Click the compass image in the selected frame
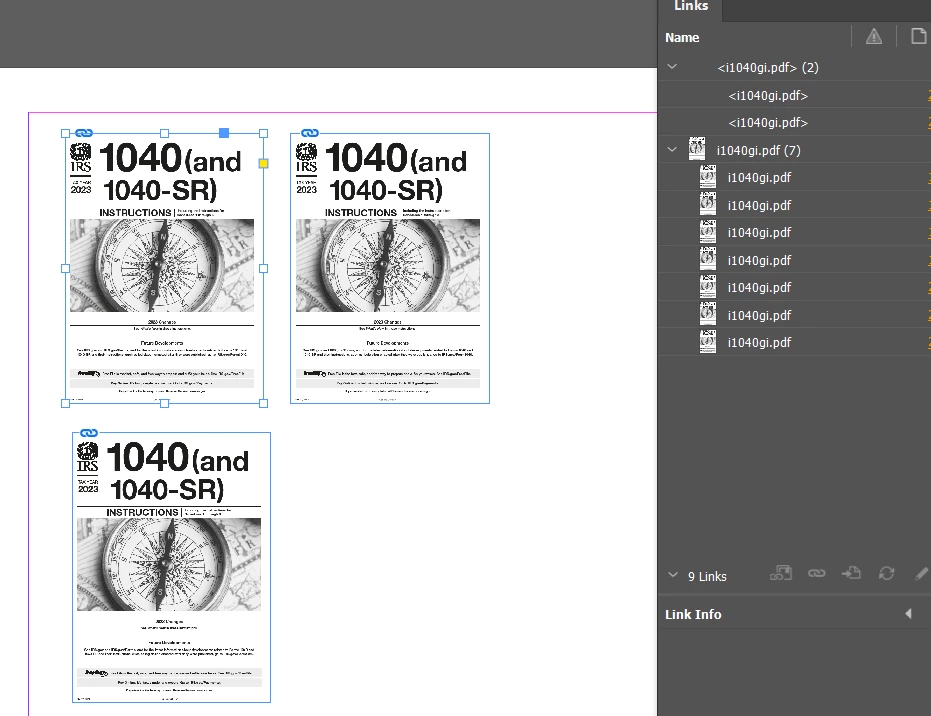The image size is (931, 716). pos(162,265)
